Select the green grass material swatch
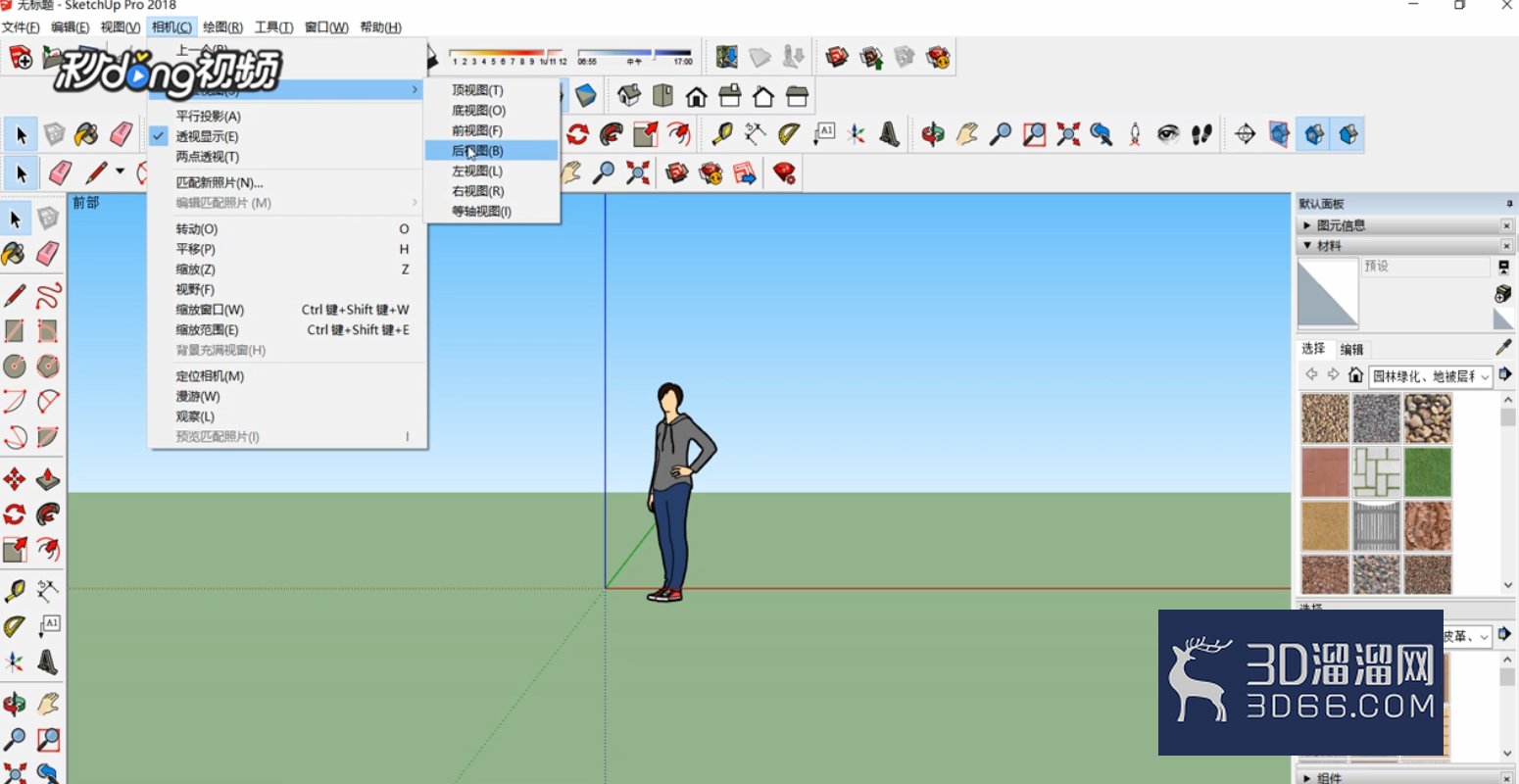This screenshot has width=1519, height=784. click(x=1428, y=472)
